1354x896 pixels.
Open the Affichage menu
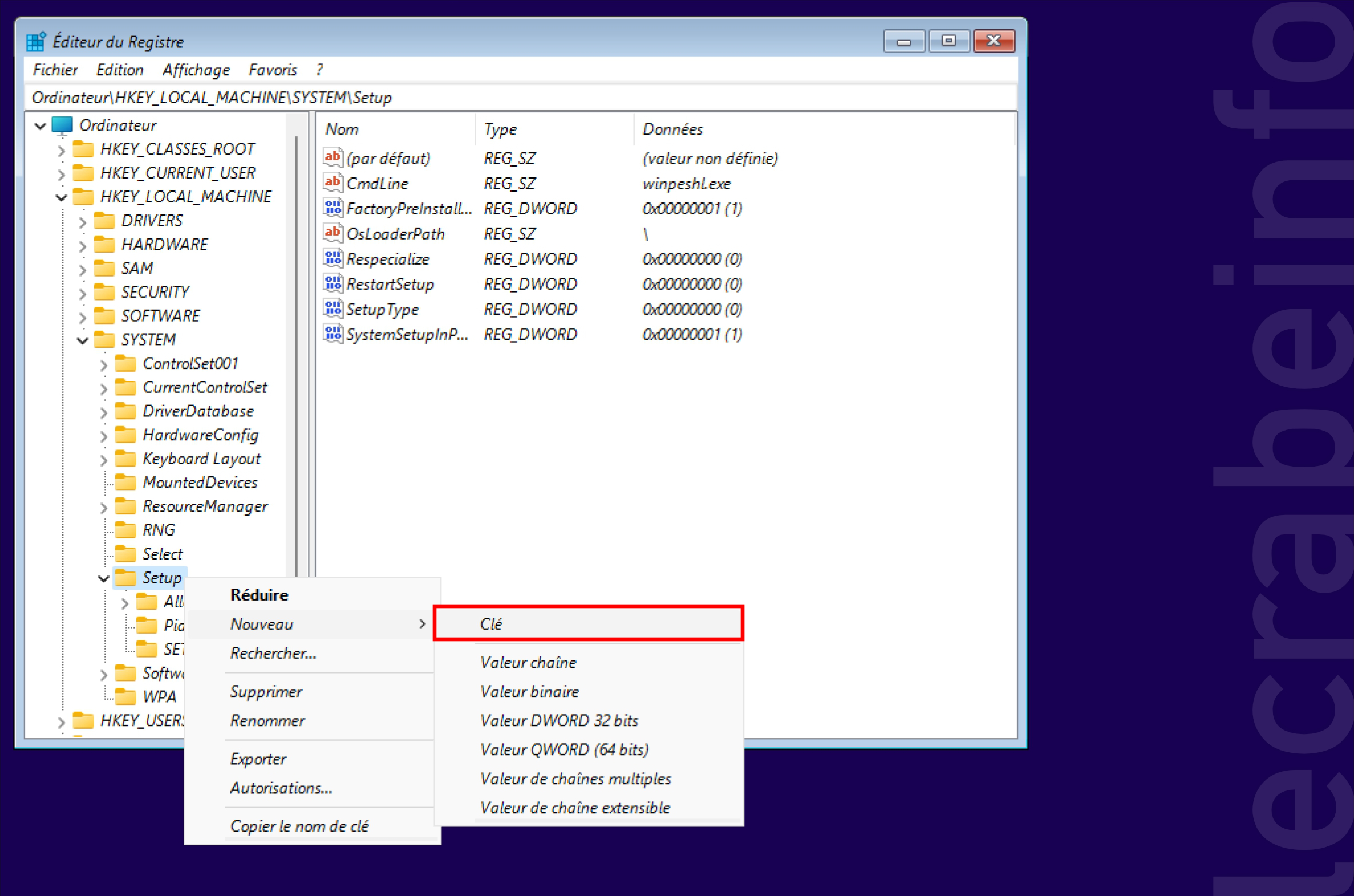196,70
